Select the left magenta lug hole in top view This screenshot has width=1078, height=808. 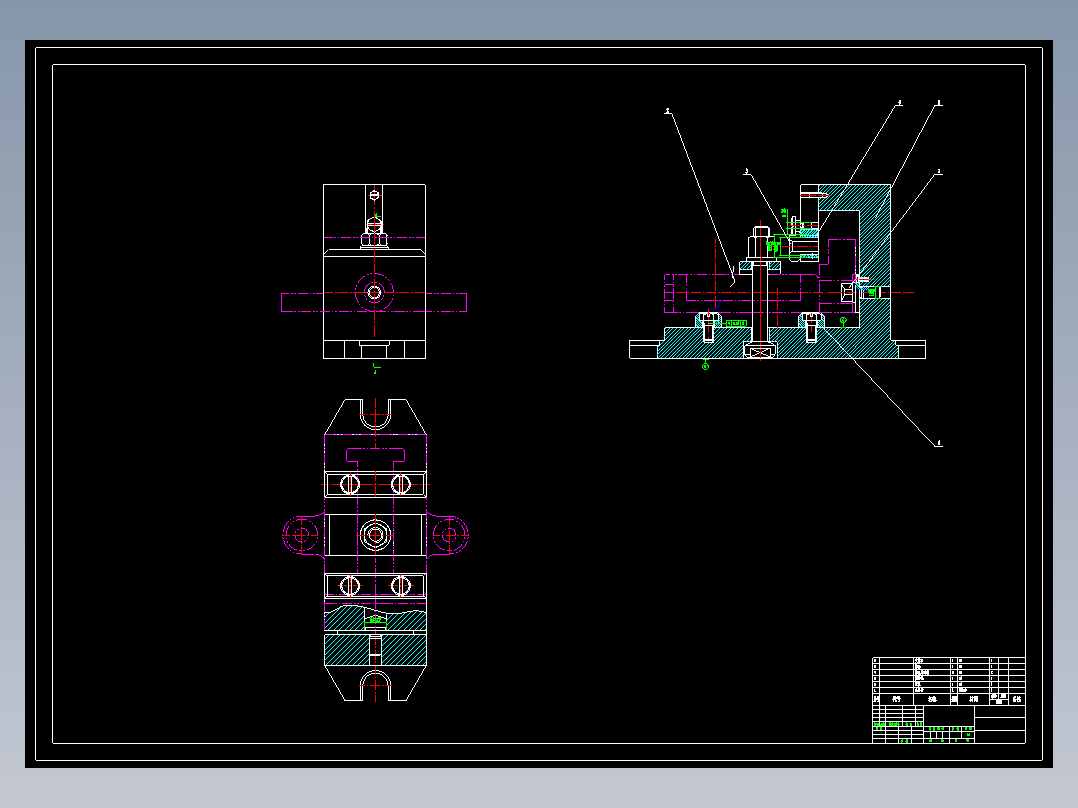pos(300,534)
